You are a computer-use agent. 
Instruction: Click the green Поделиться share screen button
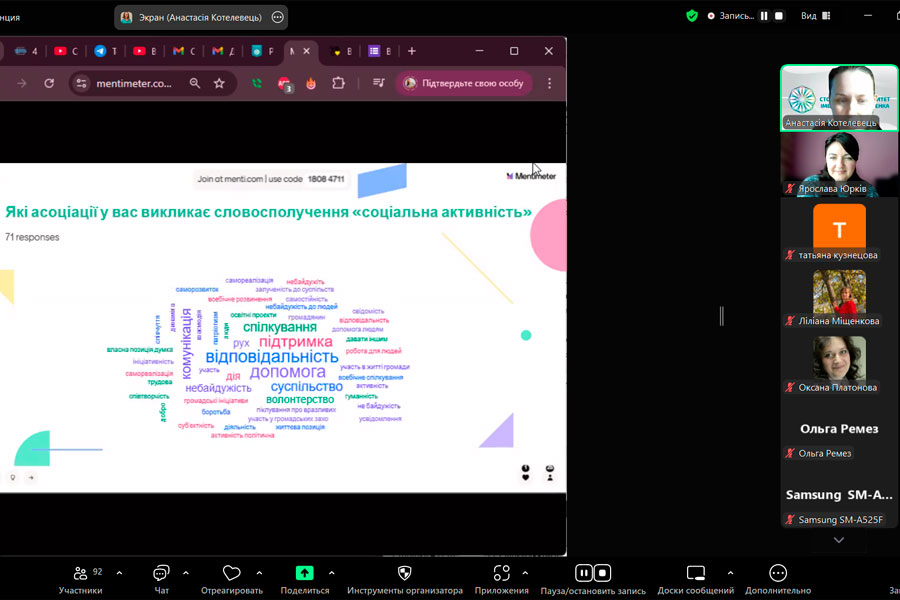305,580
